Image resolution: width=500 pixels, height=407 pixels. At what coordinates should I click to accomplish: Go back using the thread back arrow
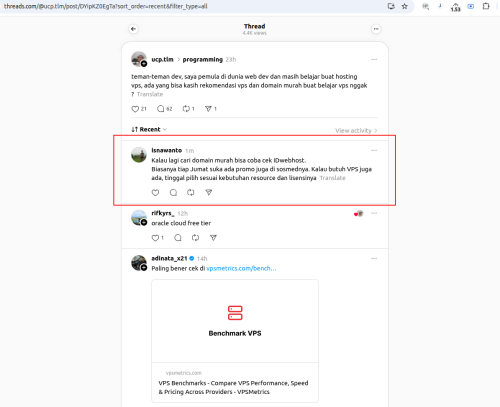pos(133,29)
